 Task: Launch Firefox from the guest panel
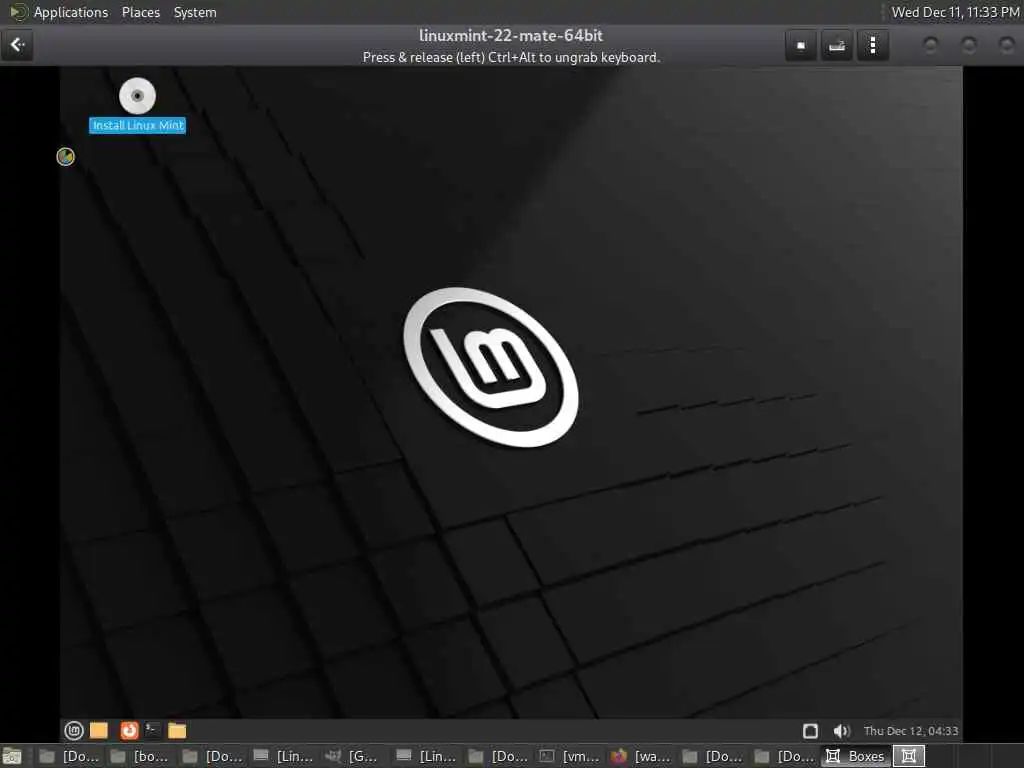[x=129, y=730]
